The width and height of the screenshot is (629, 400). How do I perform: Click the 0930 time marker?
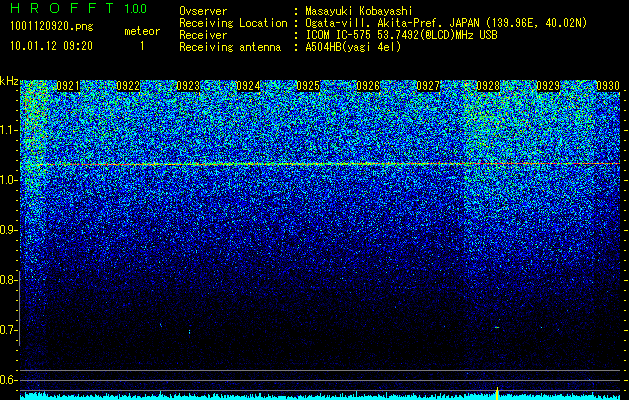pos(608,86)
